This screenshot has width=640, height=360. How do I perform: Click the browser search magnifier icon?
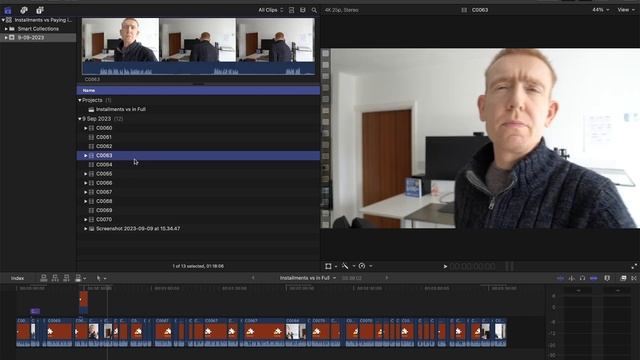[314, 10]
